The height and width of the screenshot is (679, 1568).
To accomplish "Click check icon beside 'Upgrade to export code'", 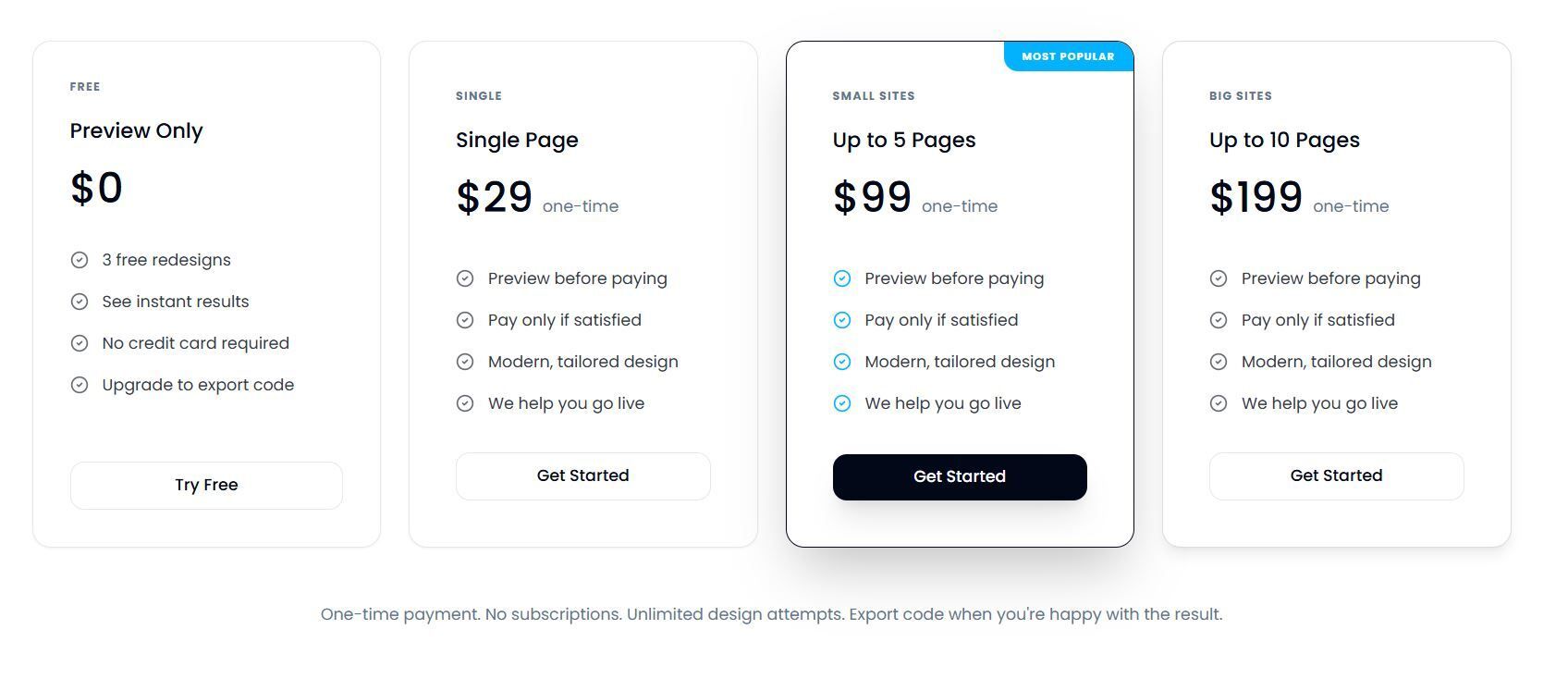I will [80, 385].
